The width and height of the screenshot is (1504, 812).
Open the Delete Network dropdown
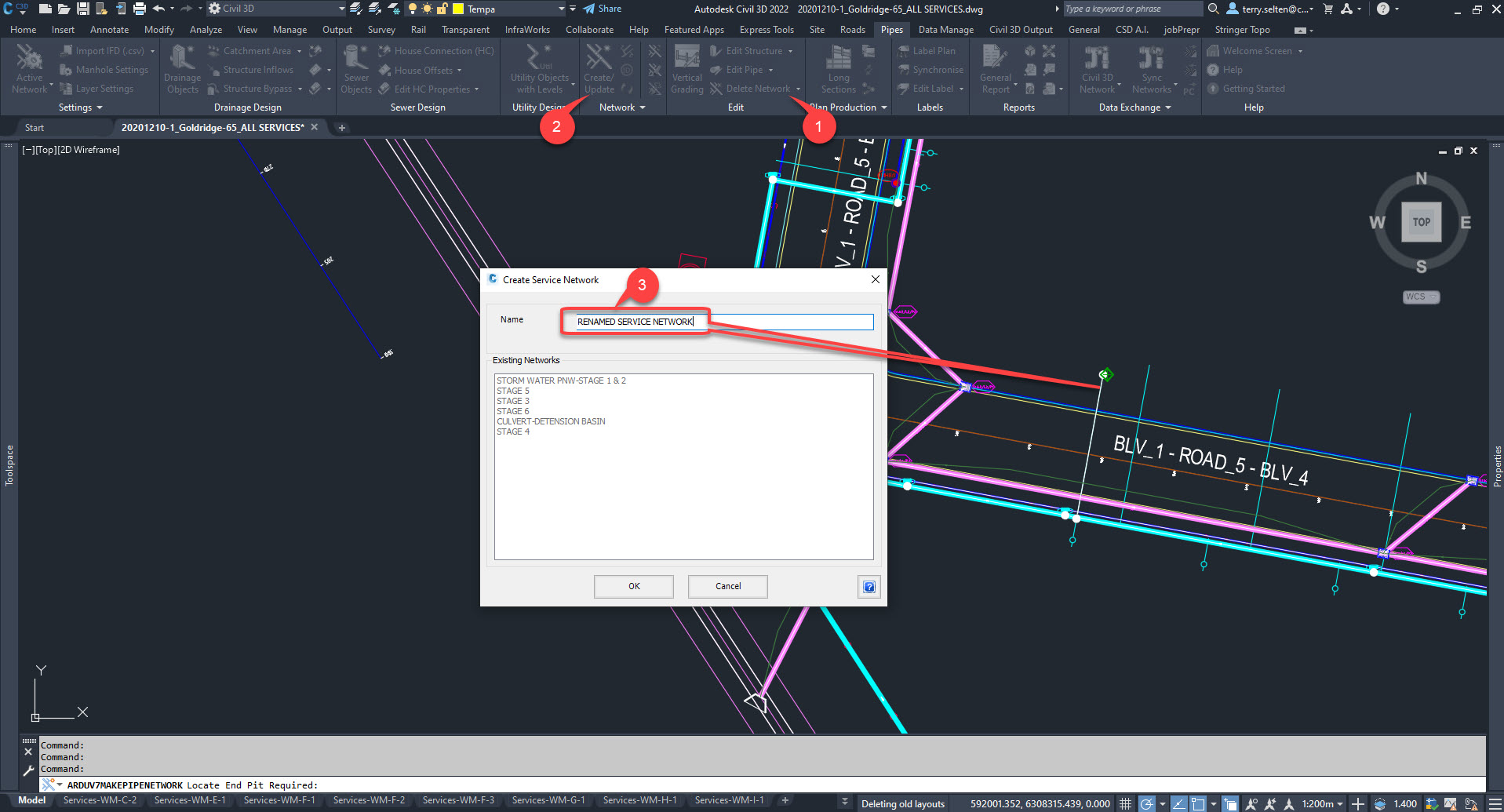pyautogui.click(x=798, y=89)
